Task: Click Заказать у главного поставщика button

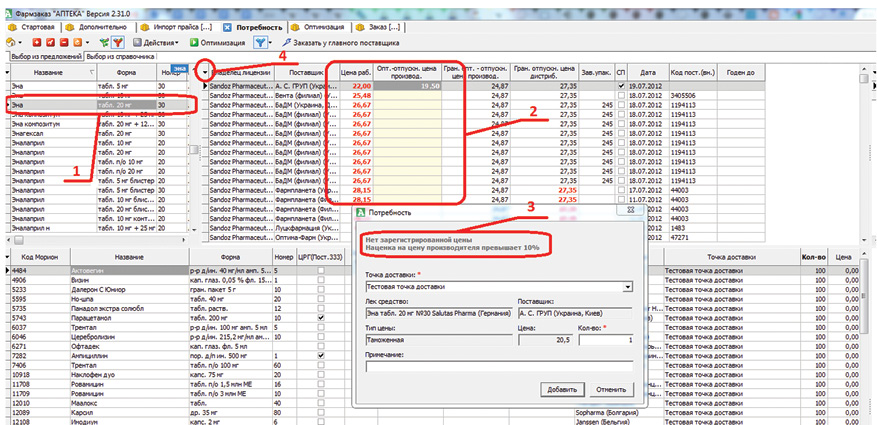Action: click(340, 42)
